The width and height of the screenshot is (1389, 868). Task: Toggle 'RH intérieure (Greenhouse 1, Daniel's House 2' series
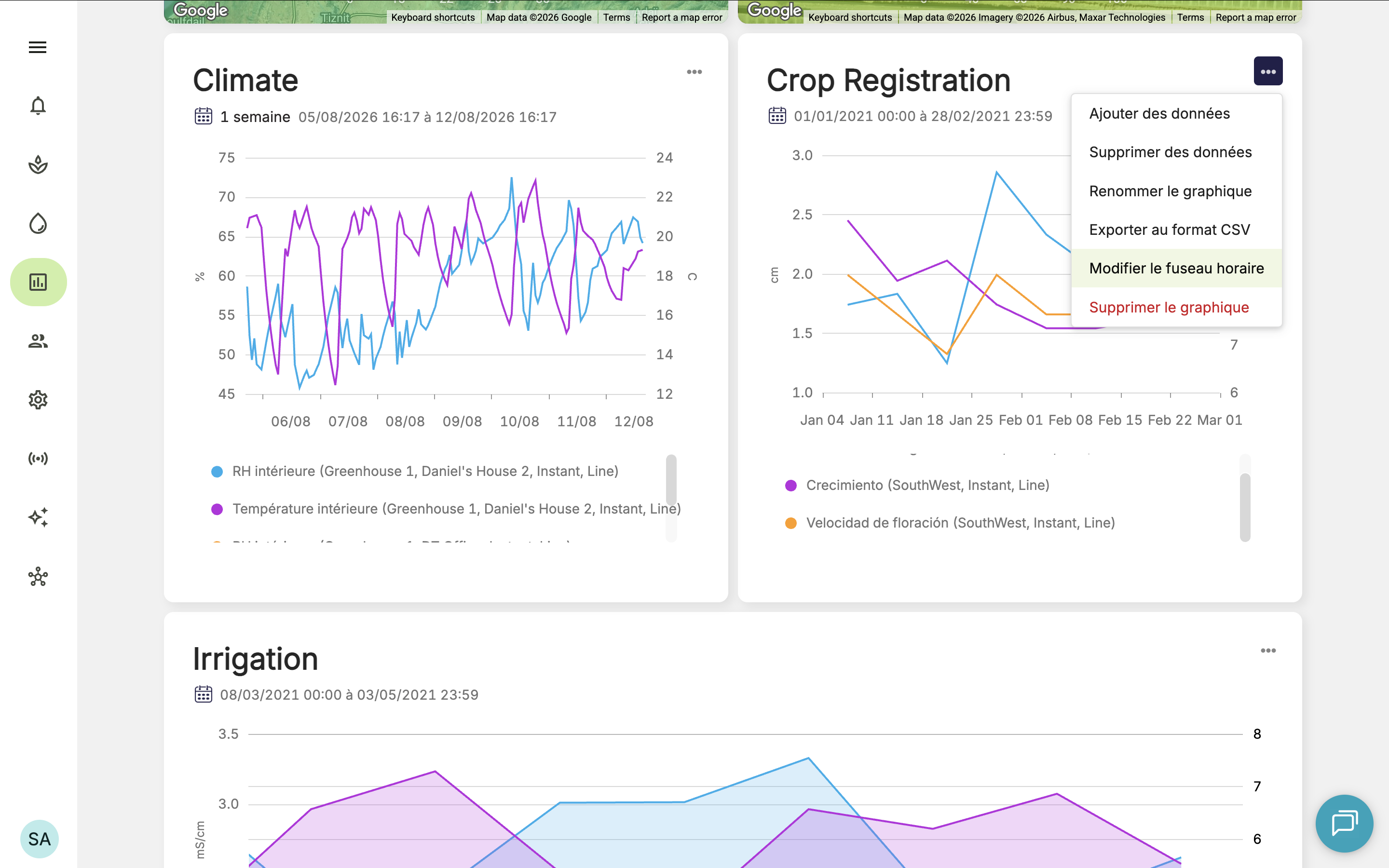pyautogui.click(x=425, y=471)
